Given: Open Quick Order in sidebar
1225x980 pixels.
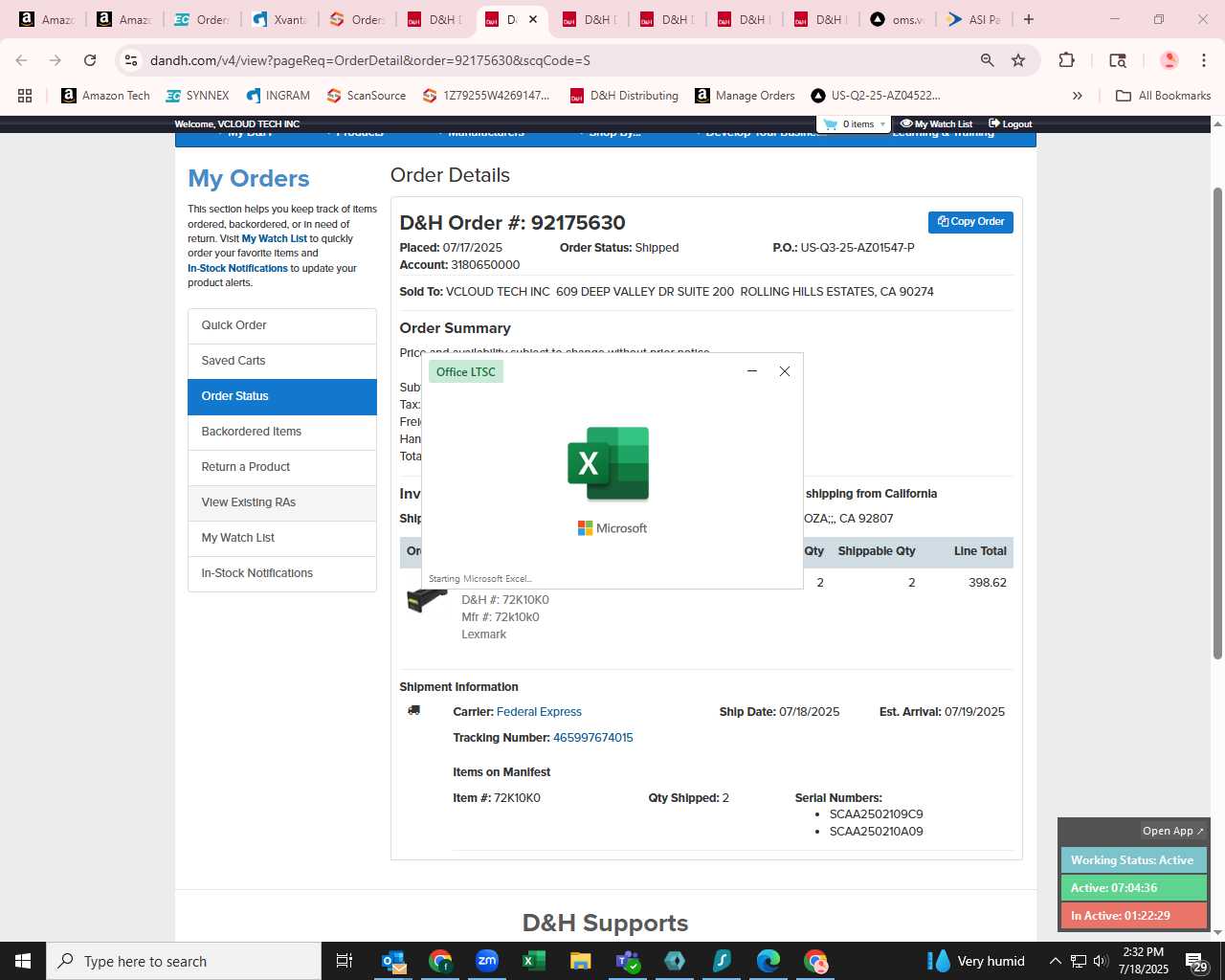Looking at the screenshot, I should click(x=282, y=325).
